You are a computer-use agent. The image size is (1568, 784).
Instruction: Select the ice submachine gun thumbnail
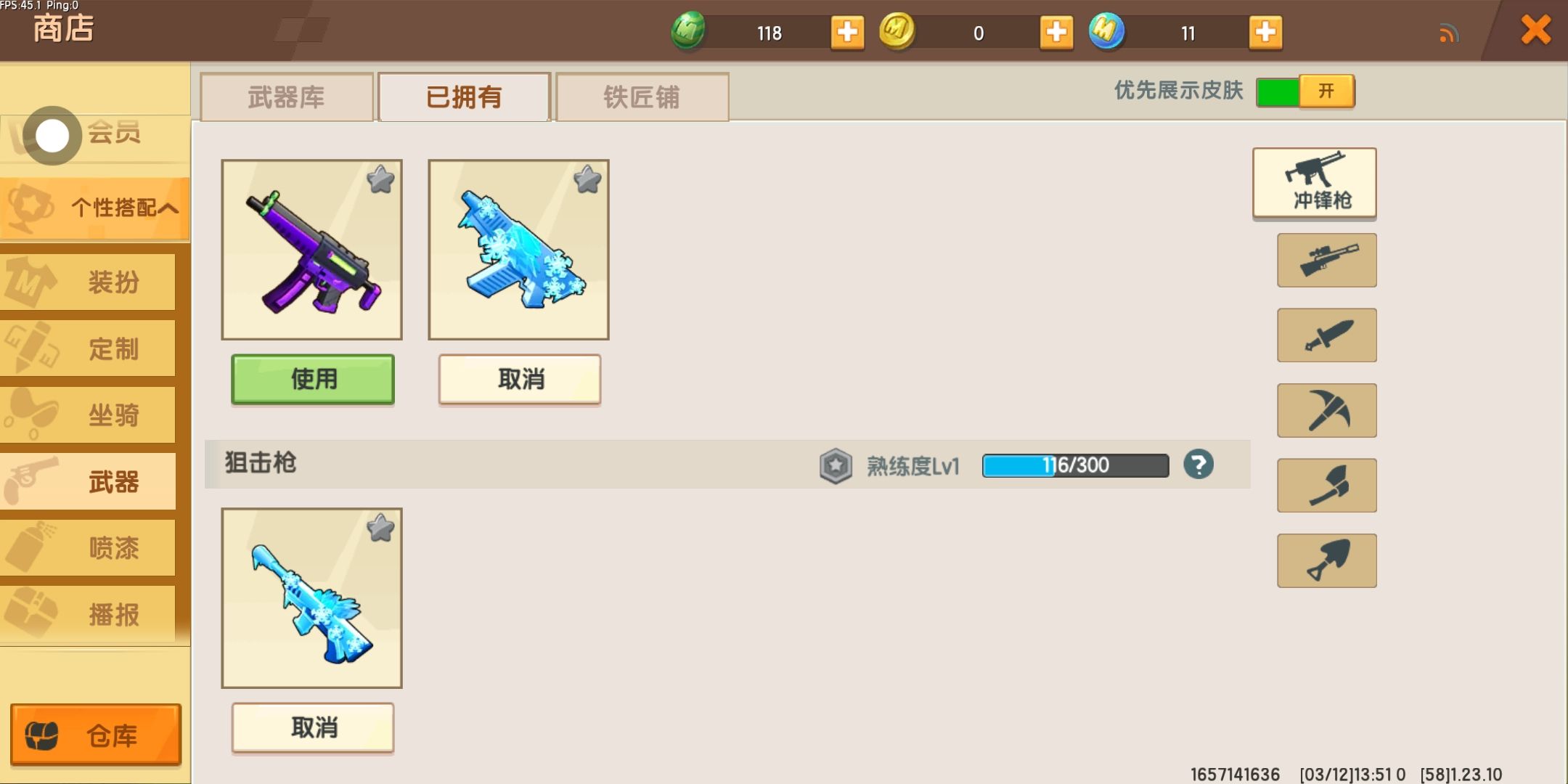point(518,250)
